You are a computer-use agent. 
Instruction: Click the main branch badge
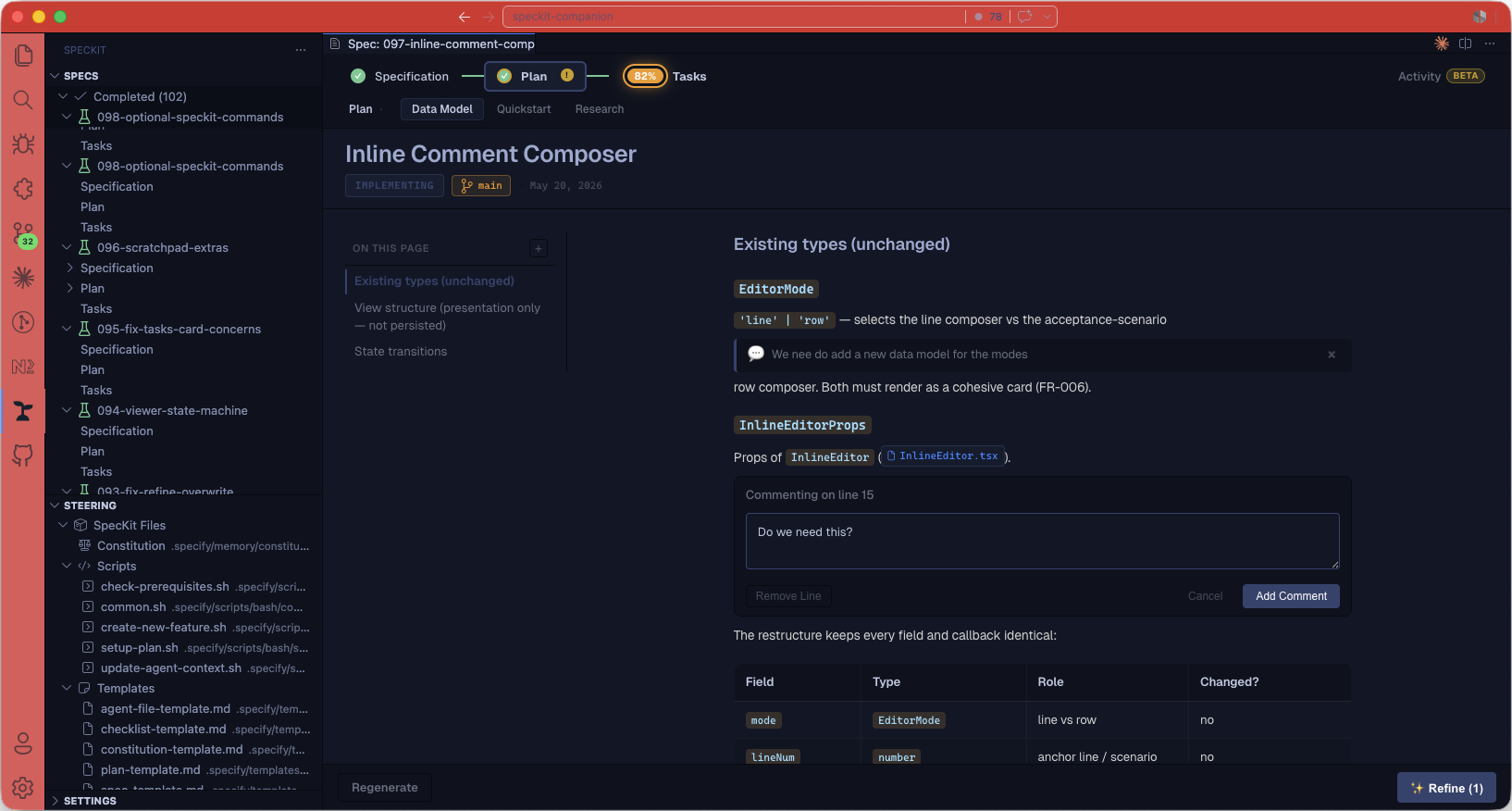click(x=481, y=185)
